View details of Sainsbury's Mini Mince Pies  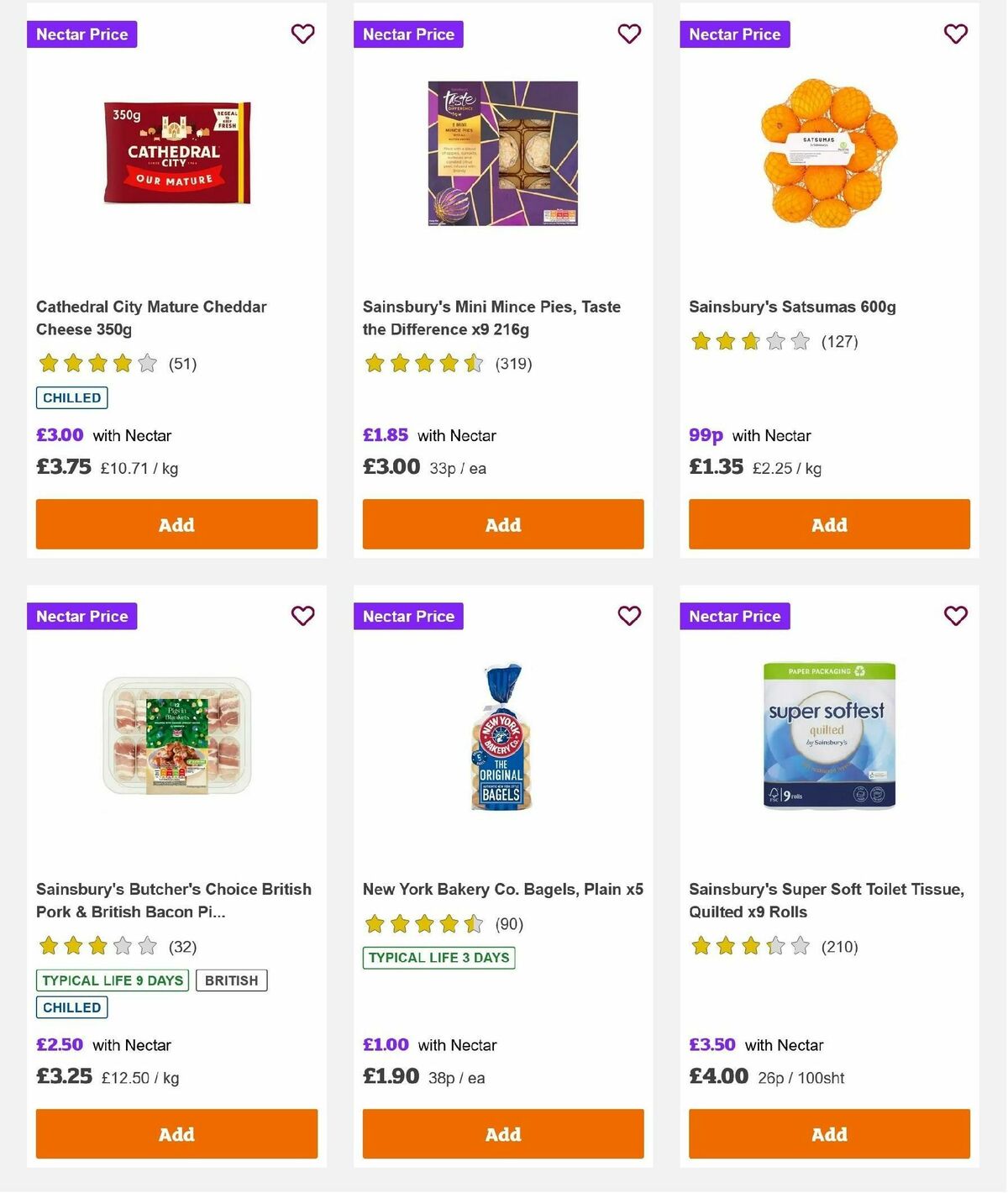click(491, 318)
